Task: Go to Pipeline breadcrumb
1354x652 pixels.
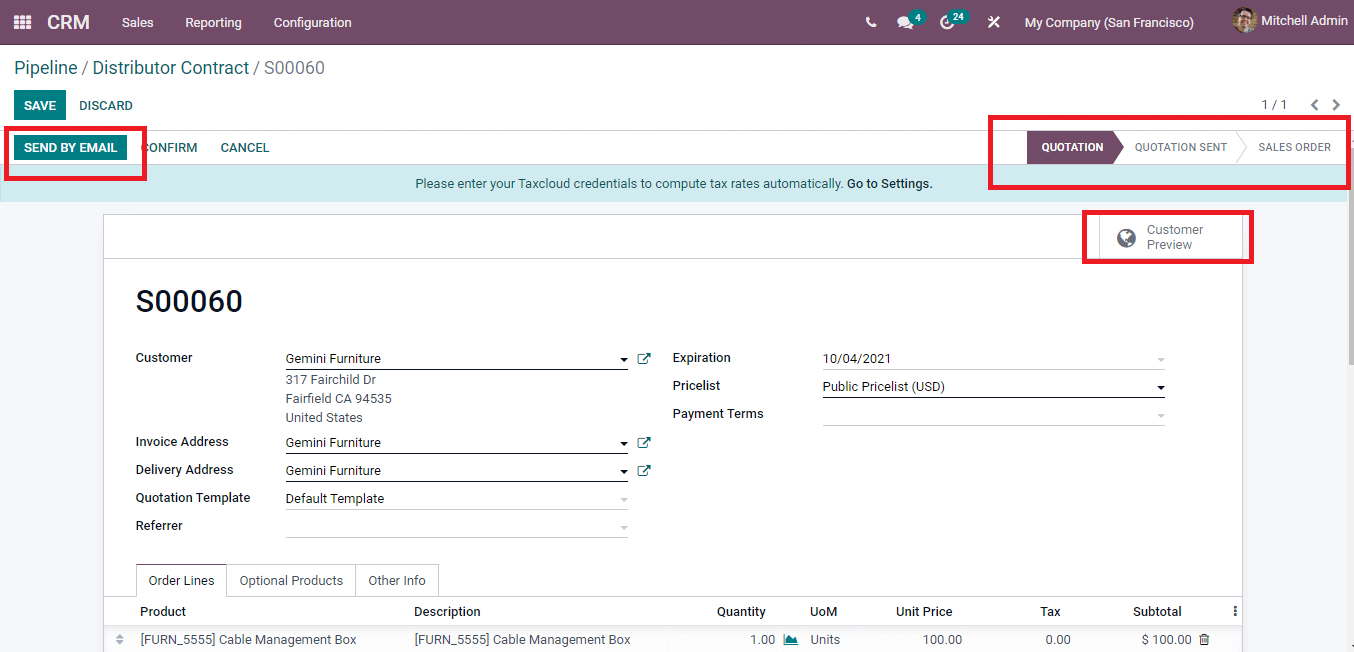Action: [x=46, y=68]
